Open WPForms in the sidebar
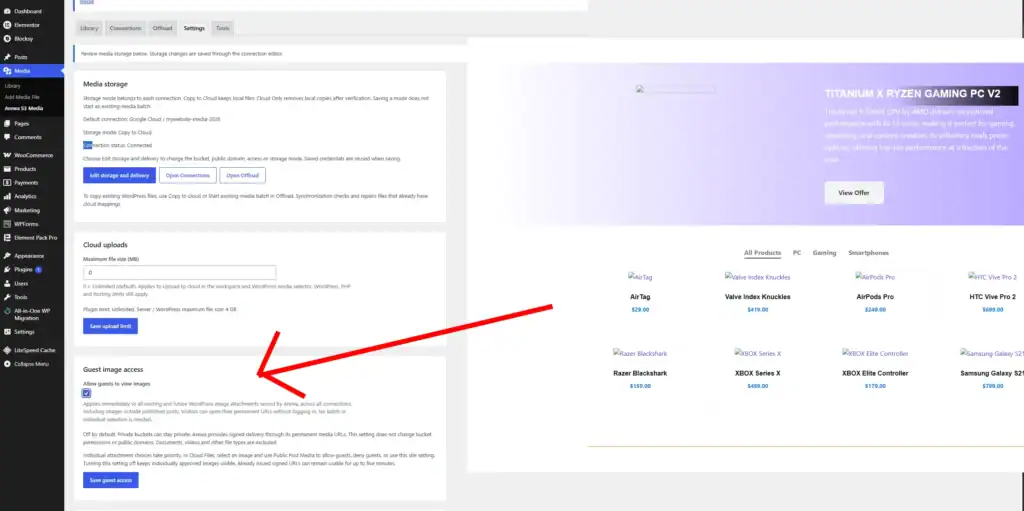 click(26, 224)
